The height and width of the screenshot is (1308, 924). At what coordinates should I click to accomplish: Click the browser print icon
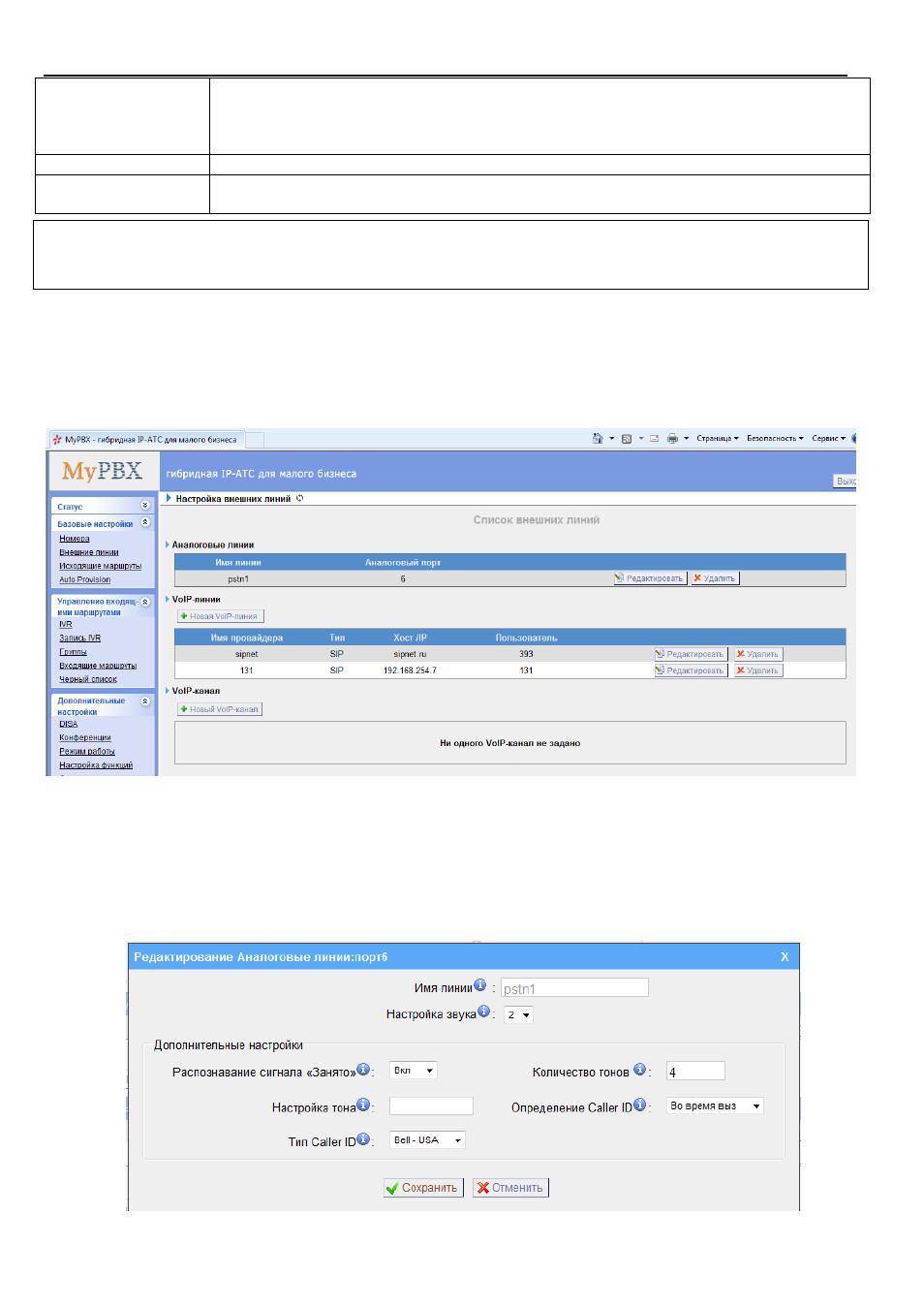click(672, 439)
